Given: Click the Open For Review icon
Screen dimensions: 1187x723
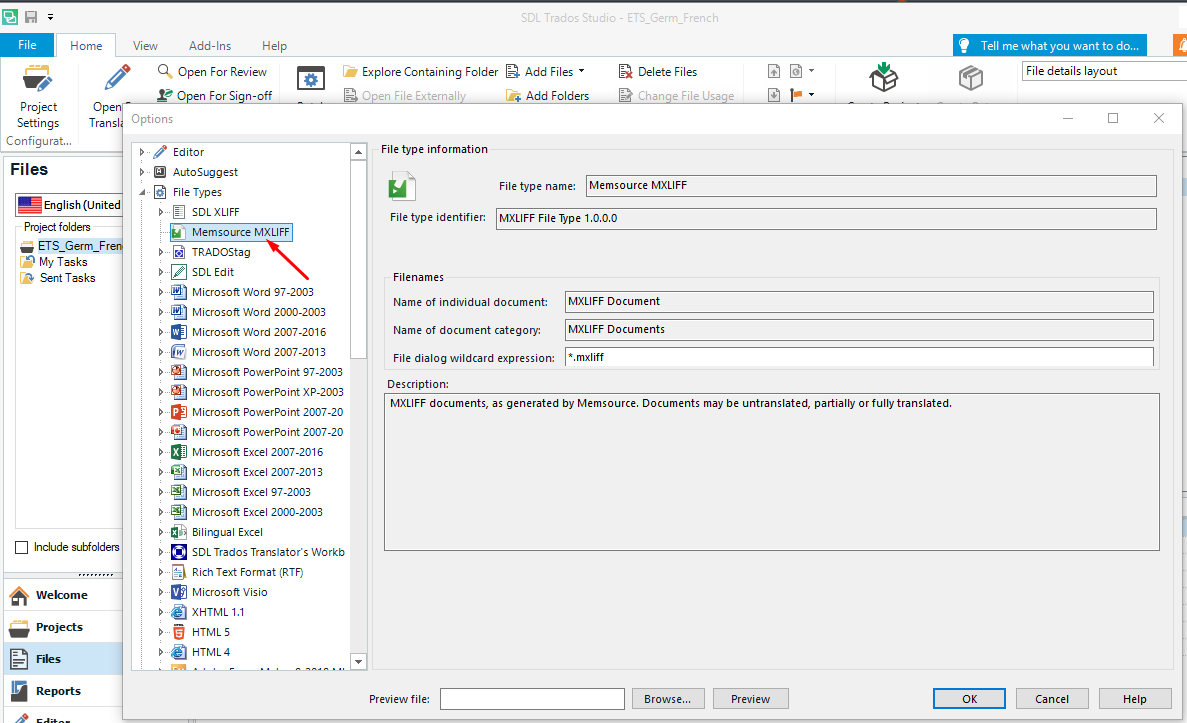Looking at the screenshot, I should pos(164,71).
